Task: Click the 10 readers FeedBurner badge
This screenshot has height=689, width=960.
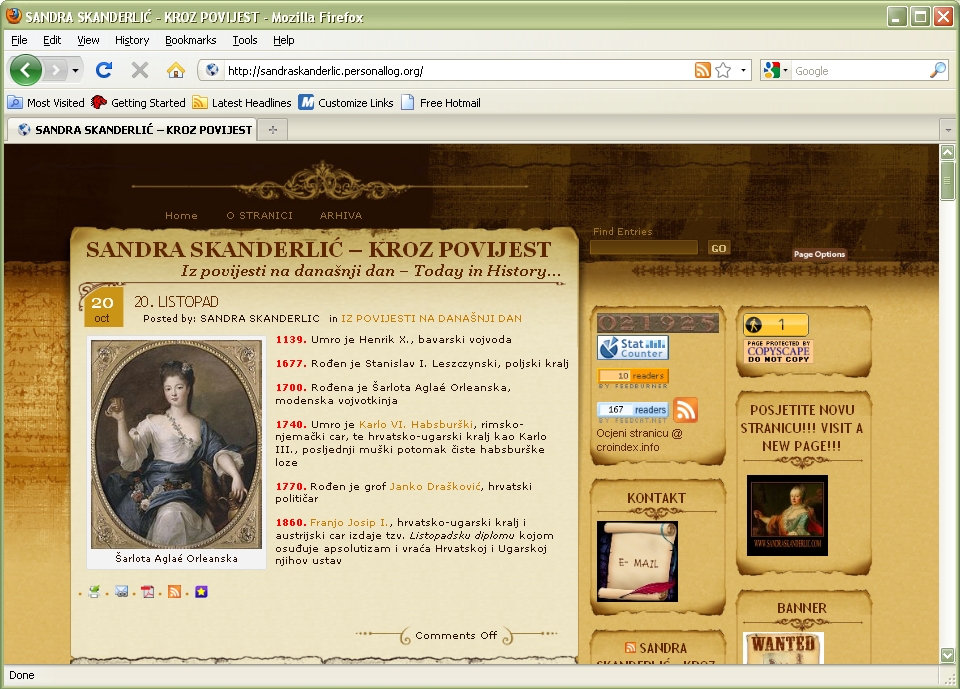Action: point(633,375)
